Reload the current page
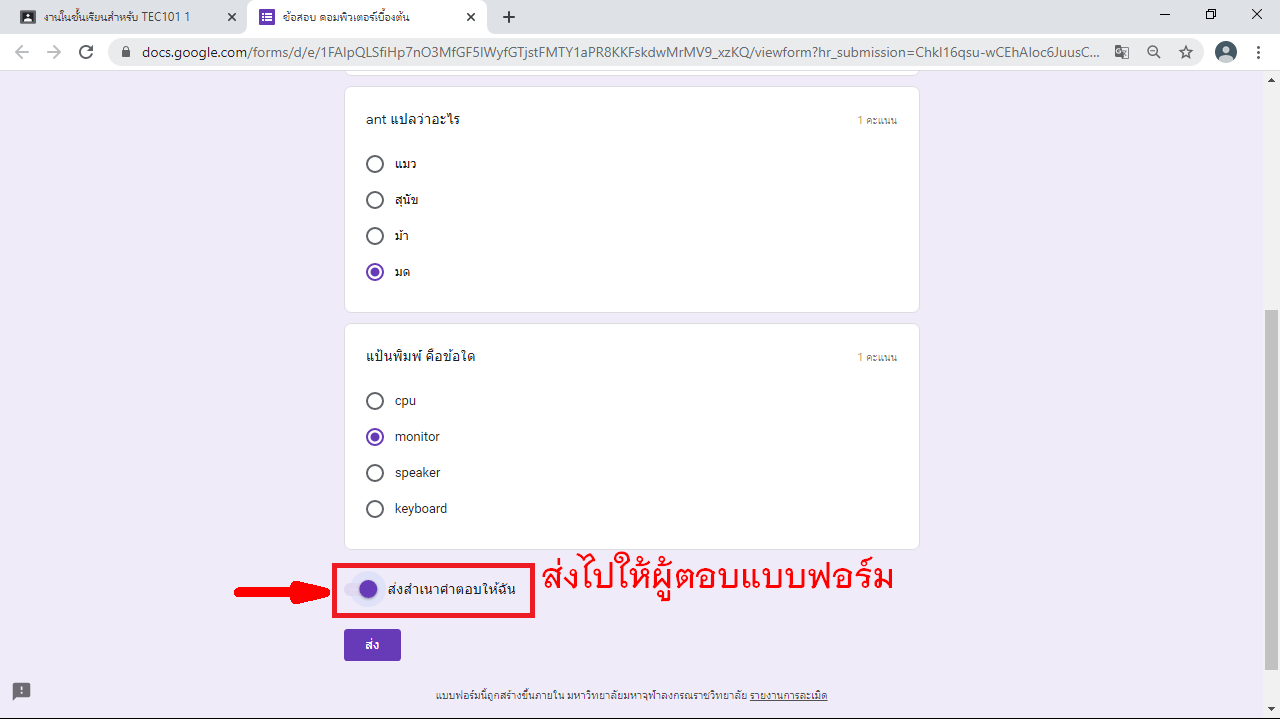The width and height of the screenshot is (1280, 719). [x=86, y=52]
